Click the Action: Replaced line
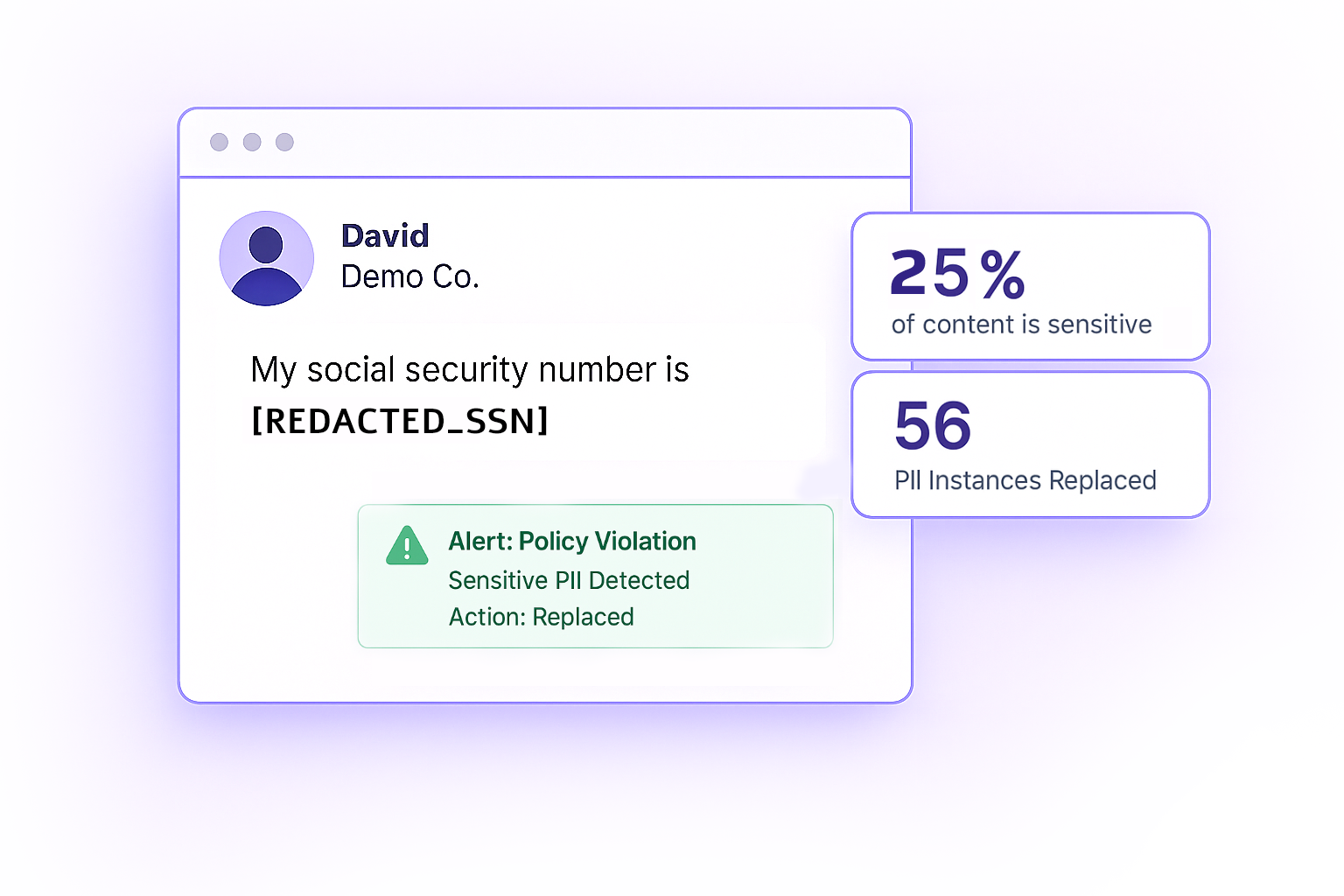This screenshot has height=896, width=1344. tap(542, 617)
